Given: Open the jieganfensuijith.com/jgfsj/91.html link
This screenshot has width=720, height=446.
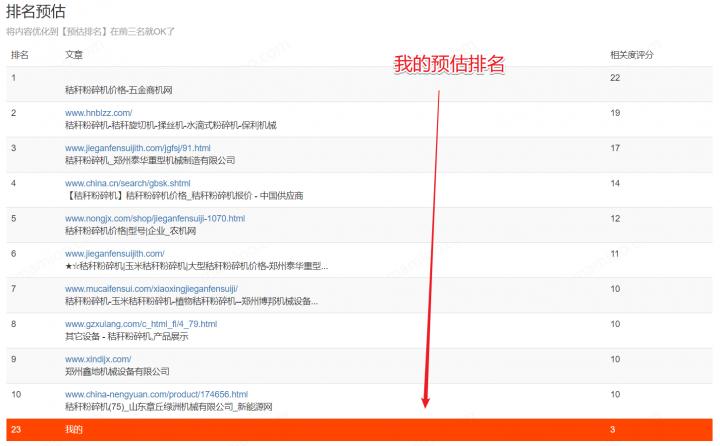Looking at the screenshot, I should (137, 148).
